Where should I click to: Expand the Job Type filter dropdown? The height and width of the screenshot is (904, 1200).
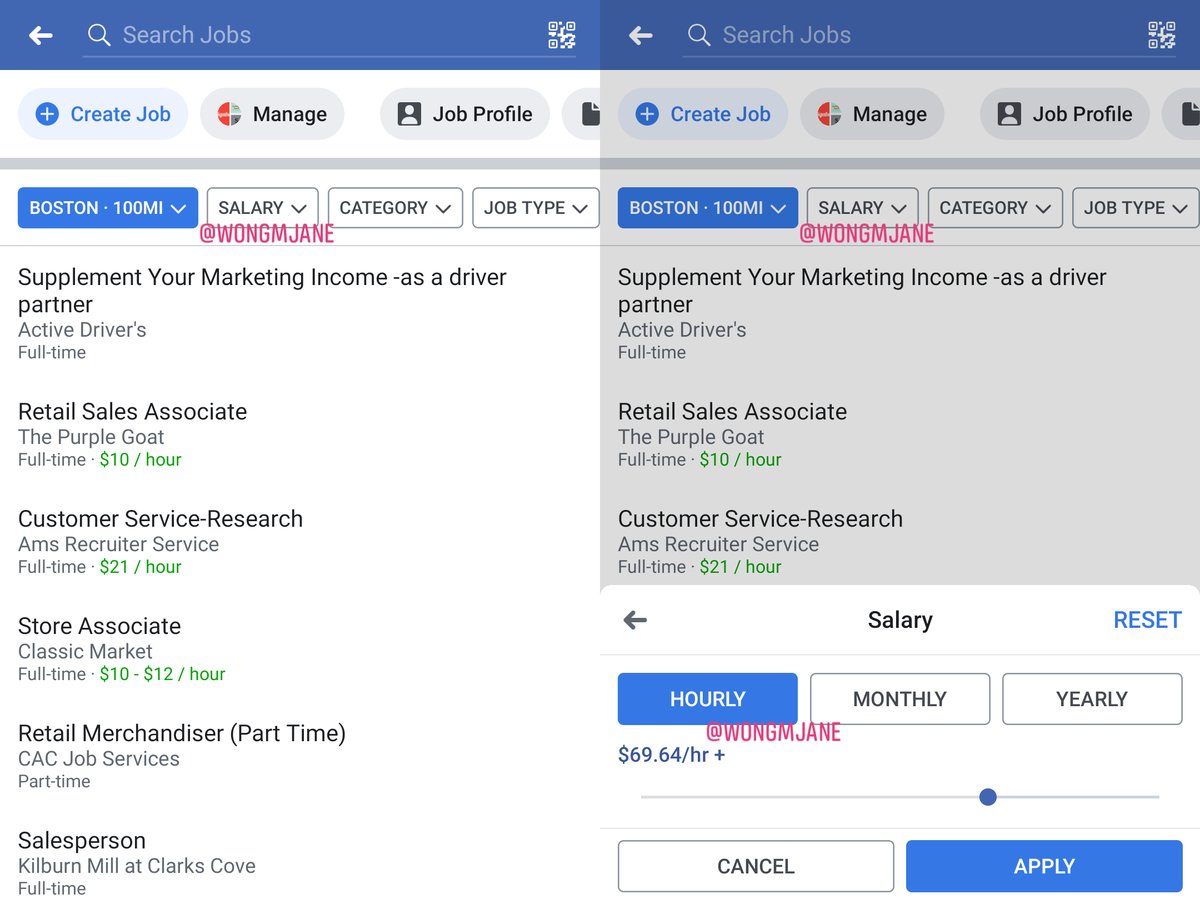coord(536,208)
